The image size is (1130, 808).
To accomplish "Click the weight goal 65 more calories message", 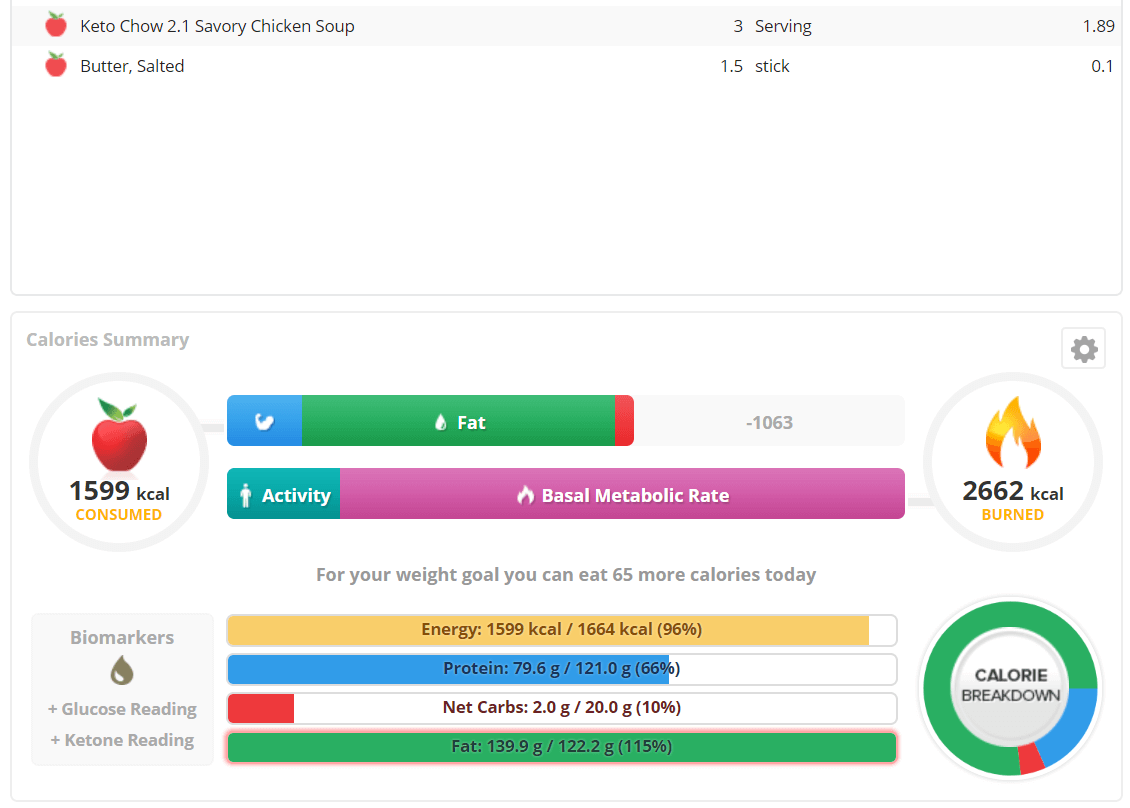I will [x=566, y=574].
